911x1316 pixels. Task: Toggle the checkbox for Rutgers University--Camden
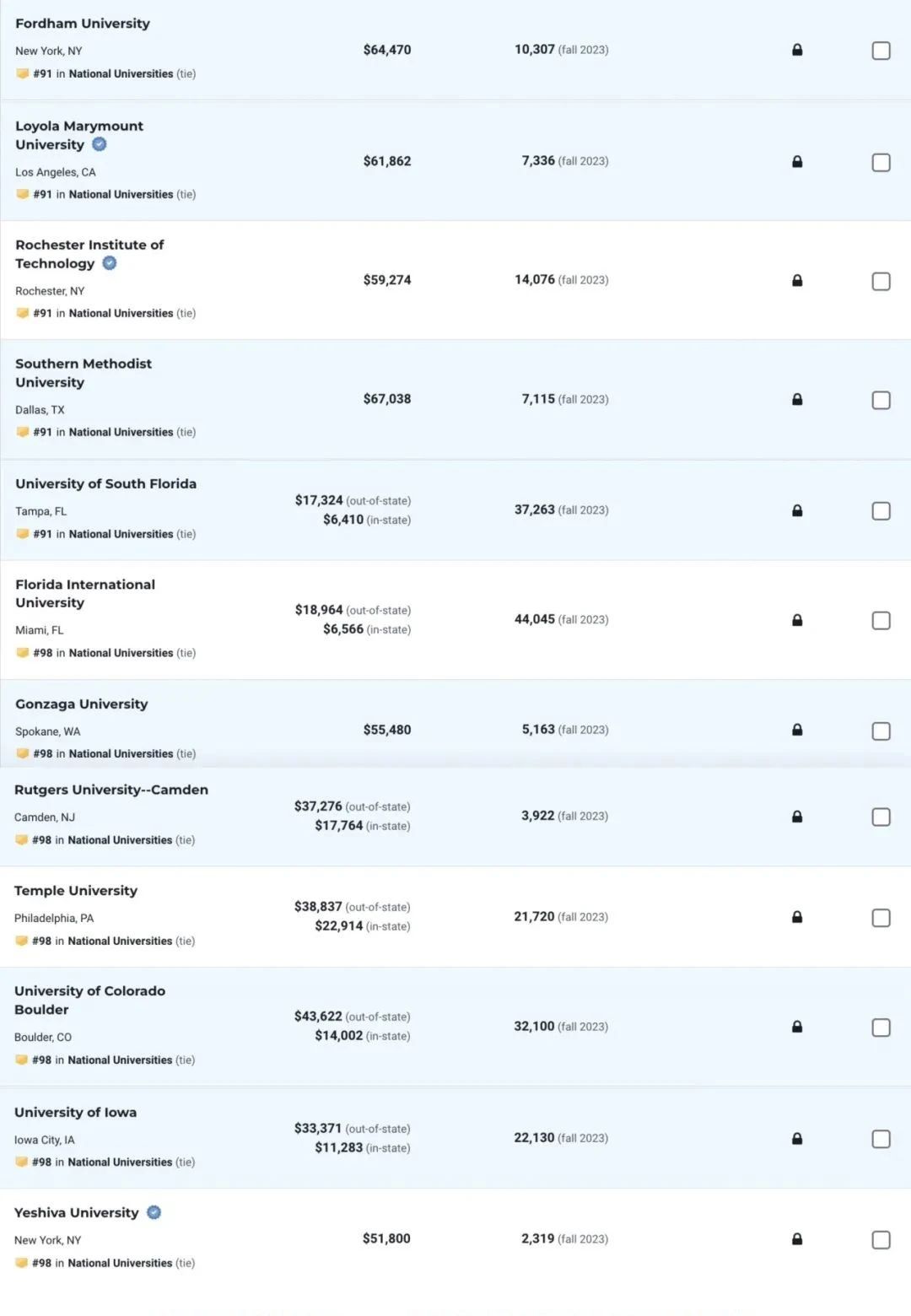881,817
